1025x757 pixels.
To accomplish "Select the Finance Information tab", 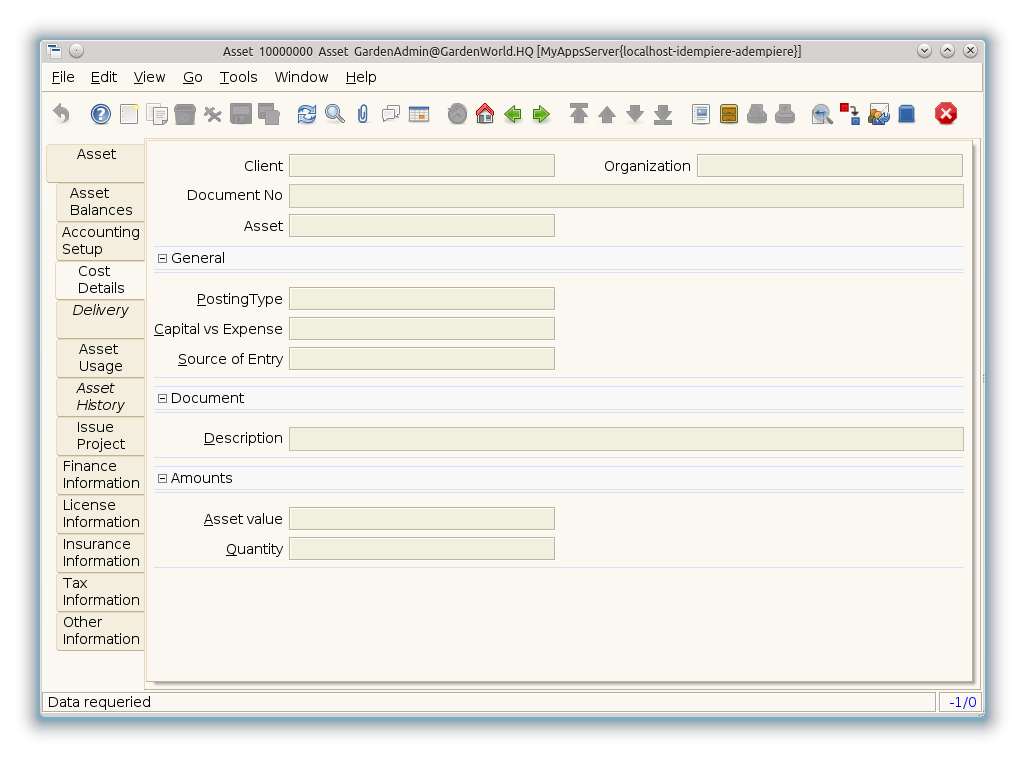I will (x=101, y=475).
